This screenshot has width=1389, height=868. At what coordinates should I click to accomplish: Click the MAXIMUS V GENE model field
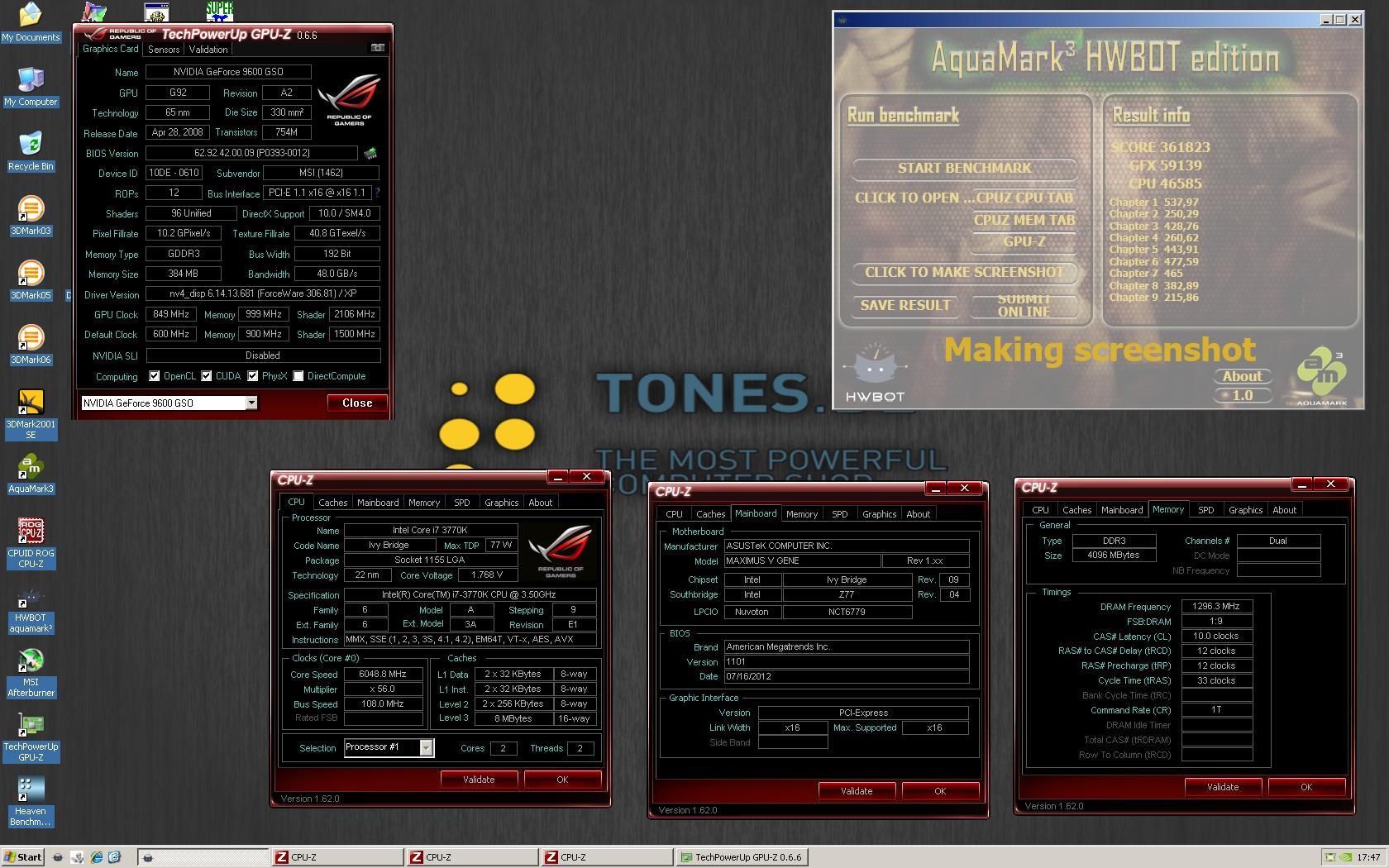pyautogui.click(x=802, y=560)
